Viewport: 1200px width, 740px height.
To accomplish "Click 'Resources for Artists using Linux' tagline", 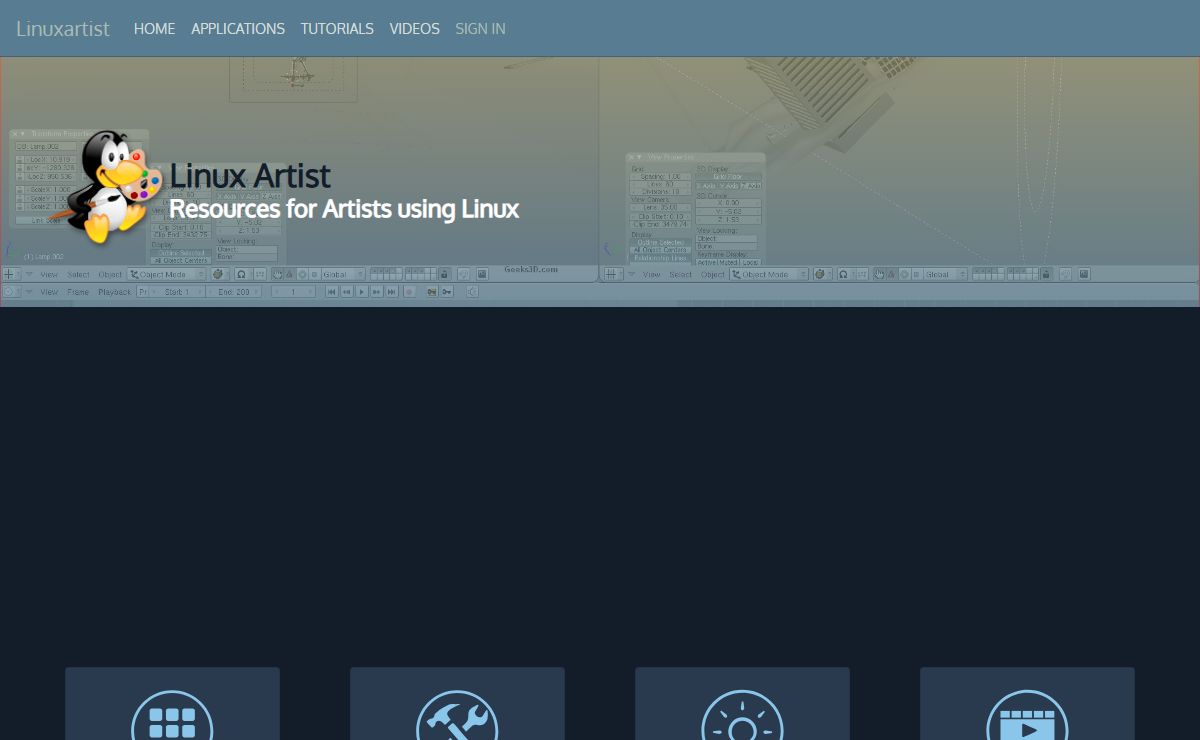I will (x=344, y=209).
